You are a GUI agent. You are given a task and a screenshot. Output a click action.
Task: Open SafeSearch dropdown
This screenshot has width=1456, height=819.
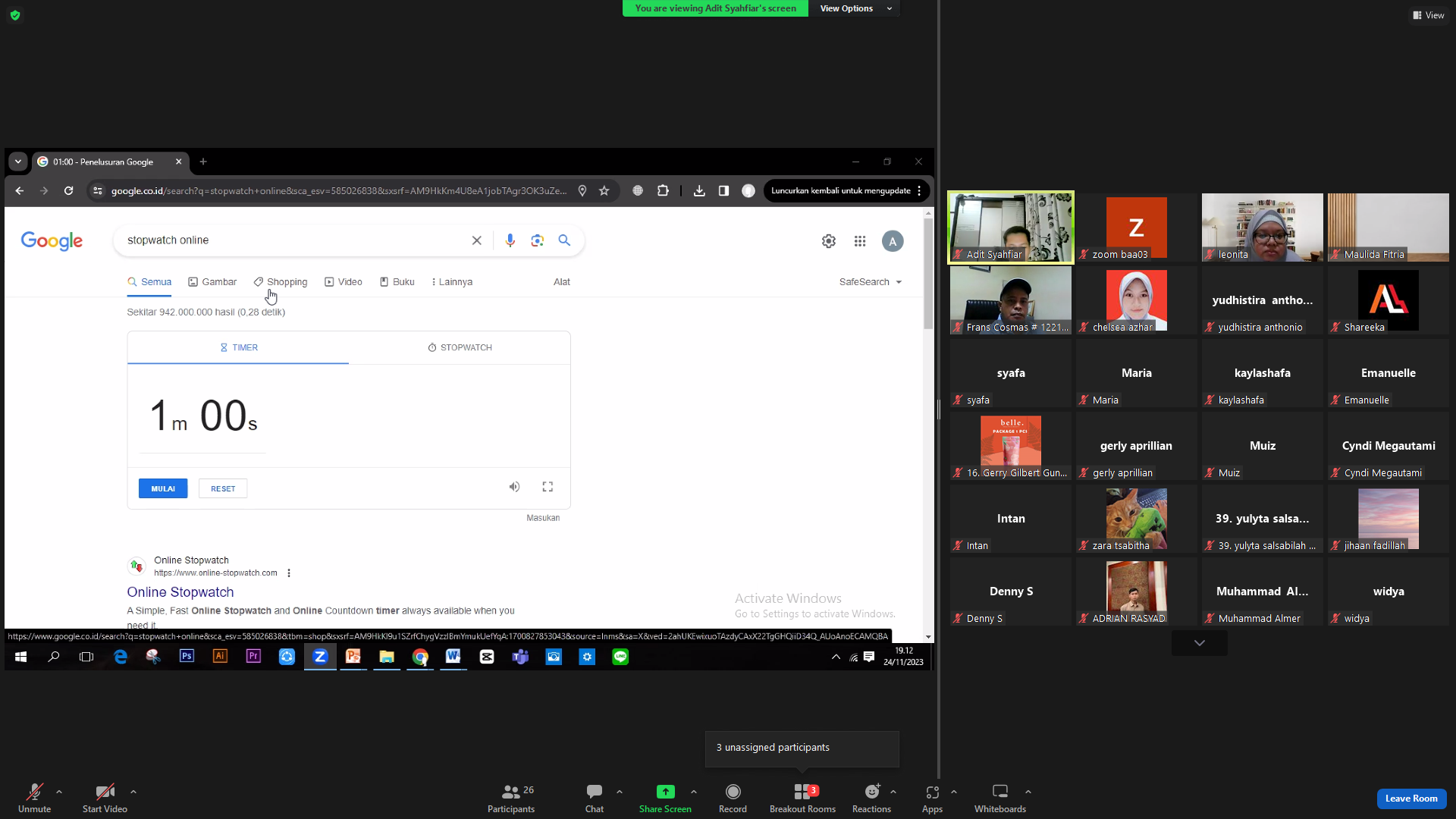click(x=871, y=282)
